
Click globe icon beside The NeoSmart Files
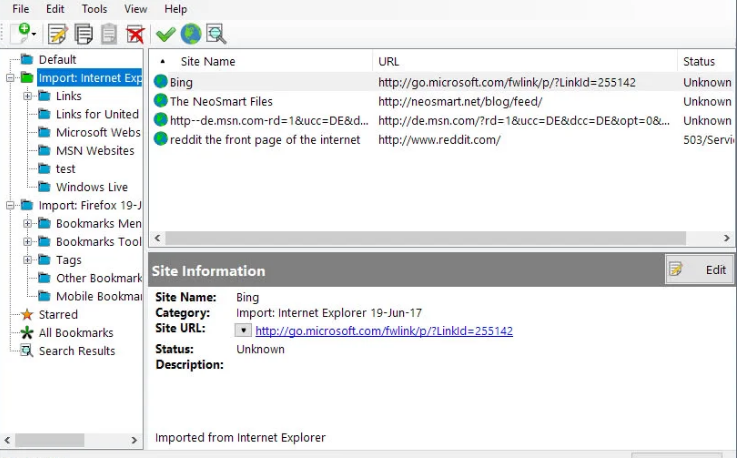coord(161,101)
